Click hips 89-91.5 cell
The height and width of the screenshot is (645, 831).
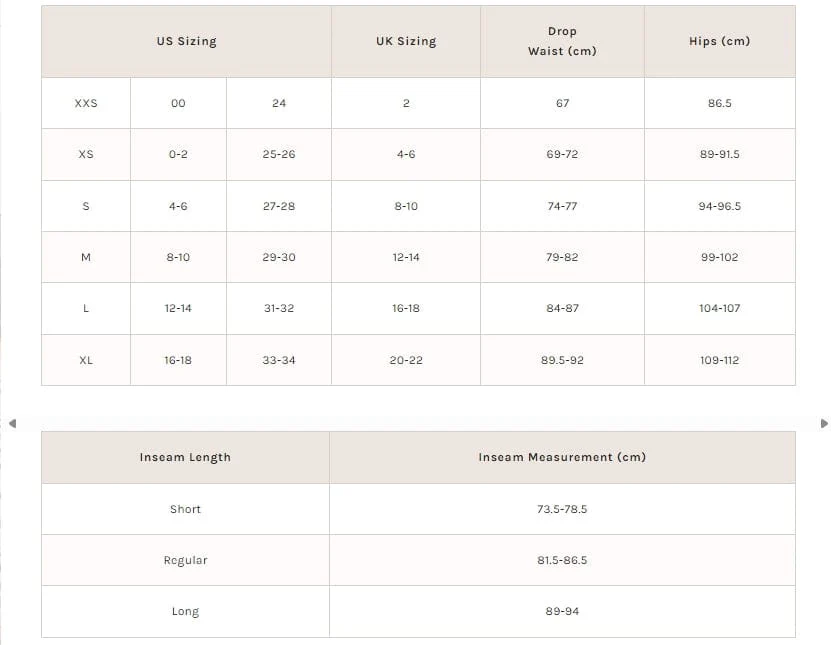[x=720, y=154]
